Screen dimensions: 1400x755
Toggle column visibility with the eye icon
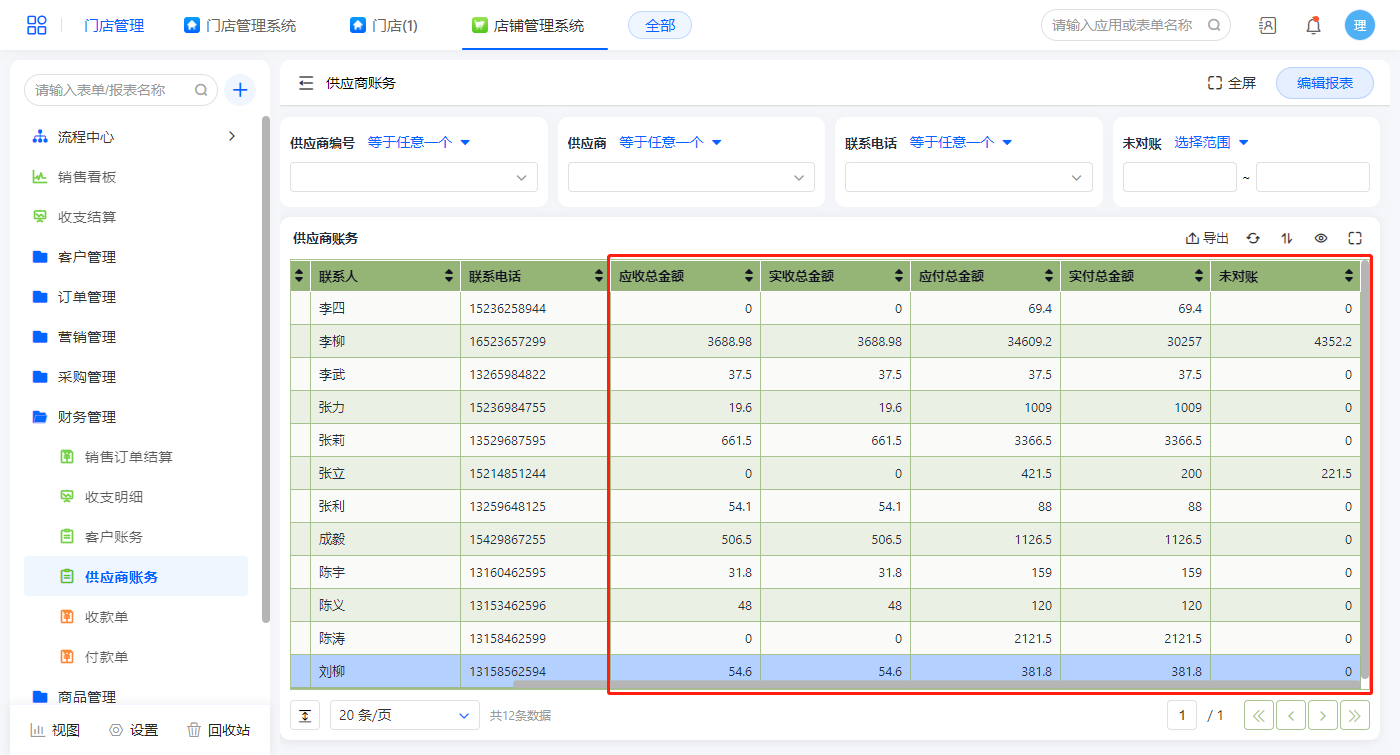[1321, 238]
